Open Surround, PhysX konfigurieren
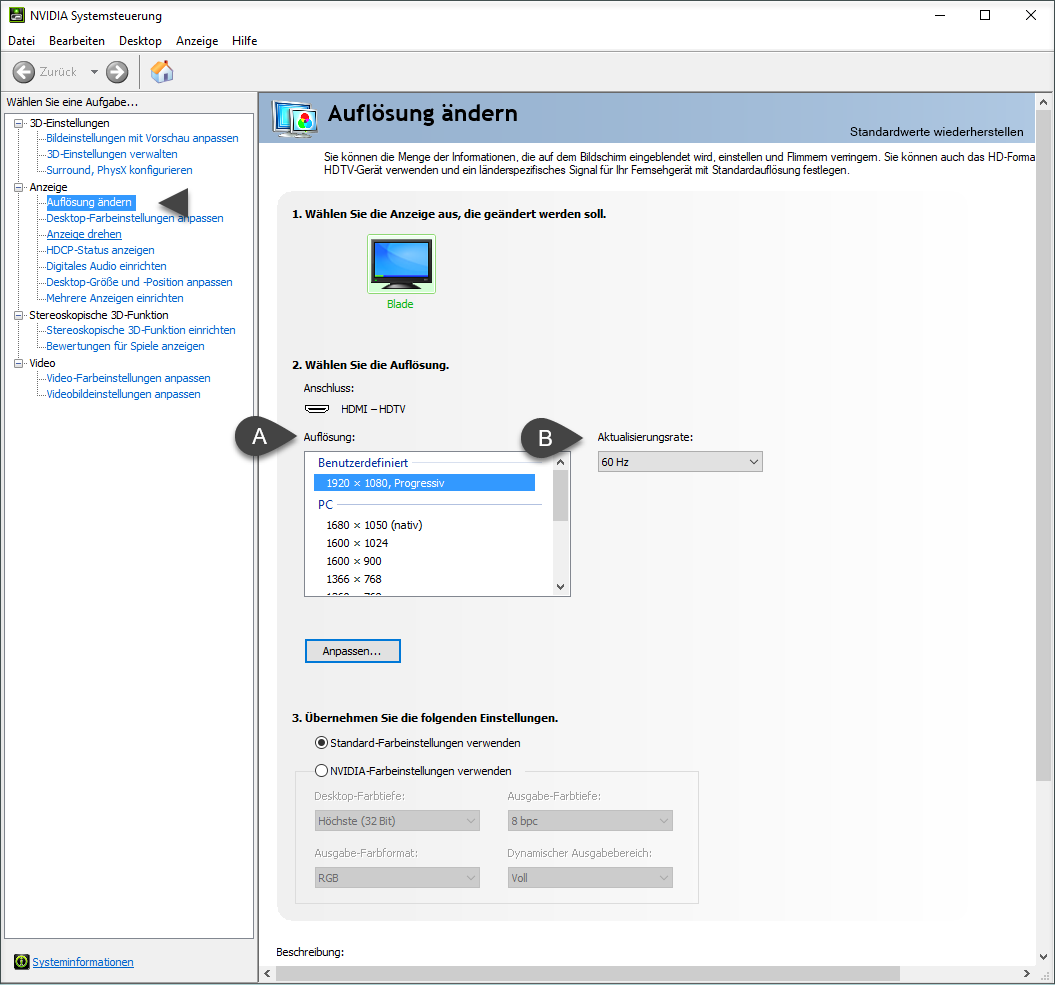This screenshot has height=985, width=1055. pyautogui.click(x=119, y=170)
